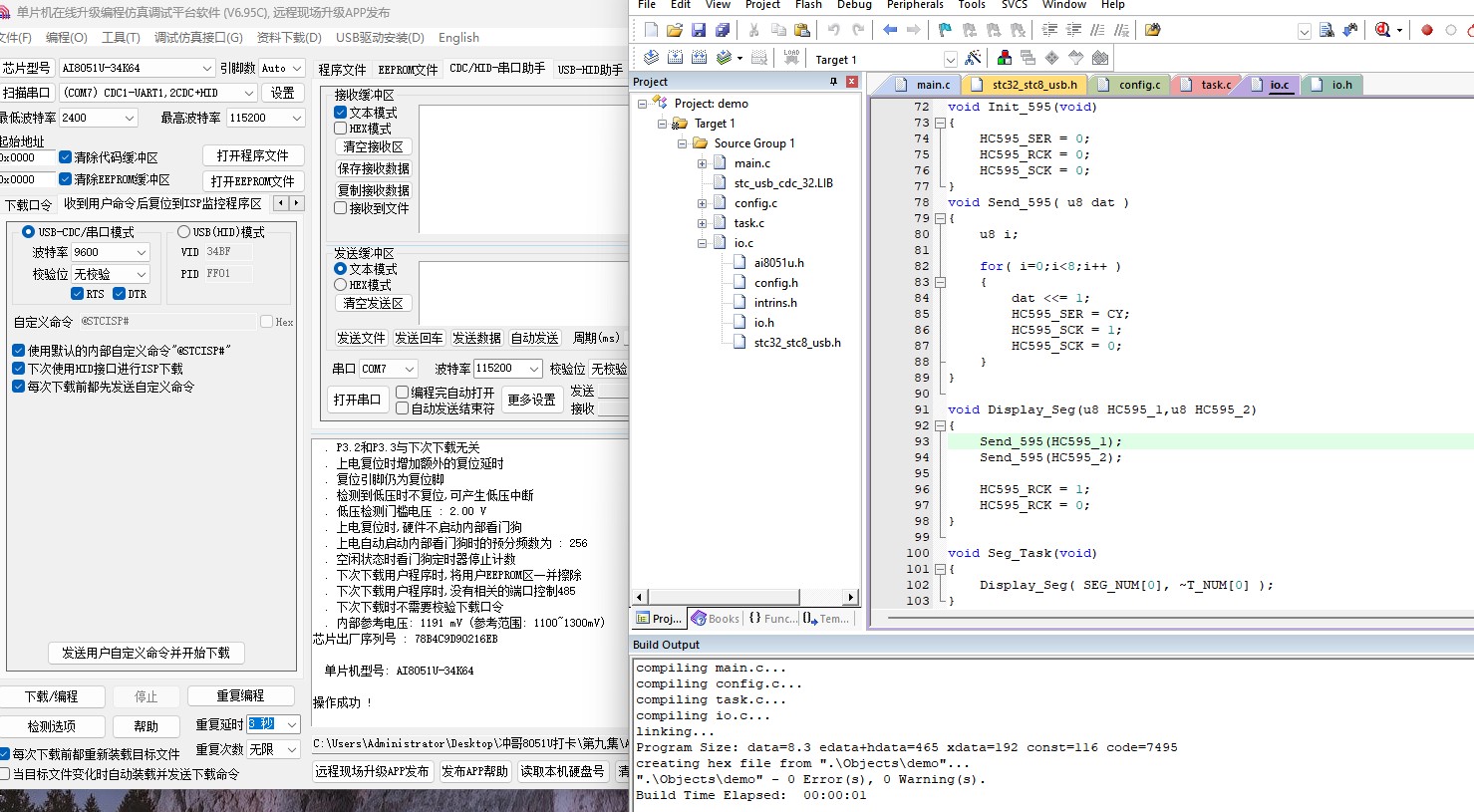1474x812 pixels.
Task: Click the 清空接收区 button
Action: [x=374, y=146]
